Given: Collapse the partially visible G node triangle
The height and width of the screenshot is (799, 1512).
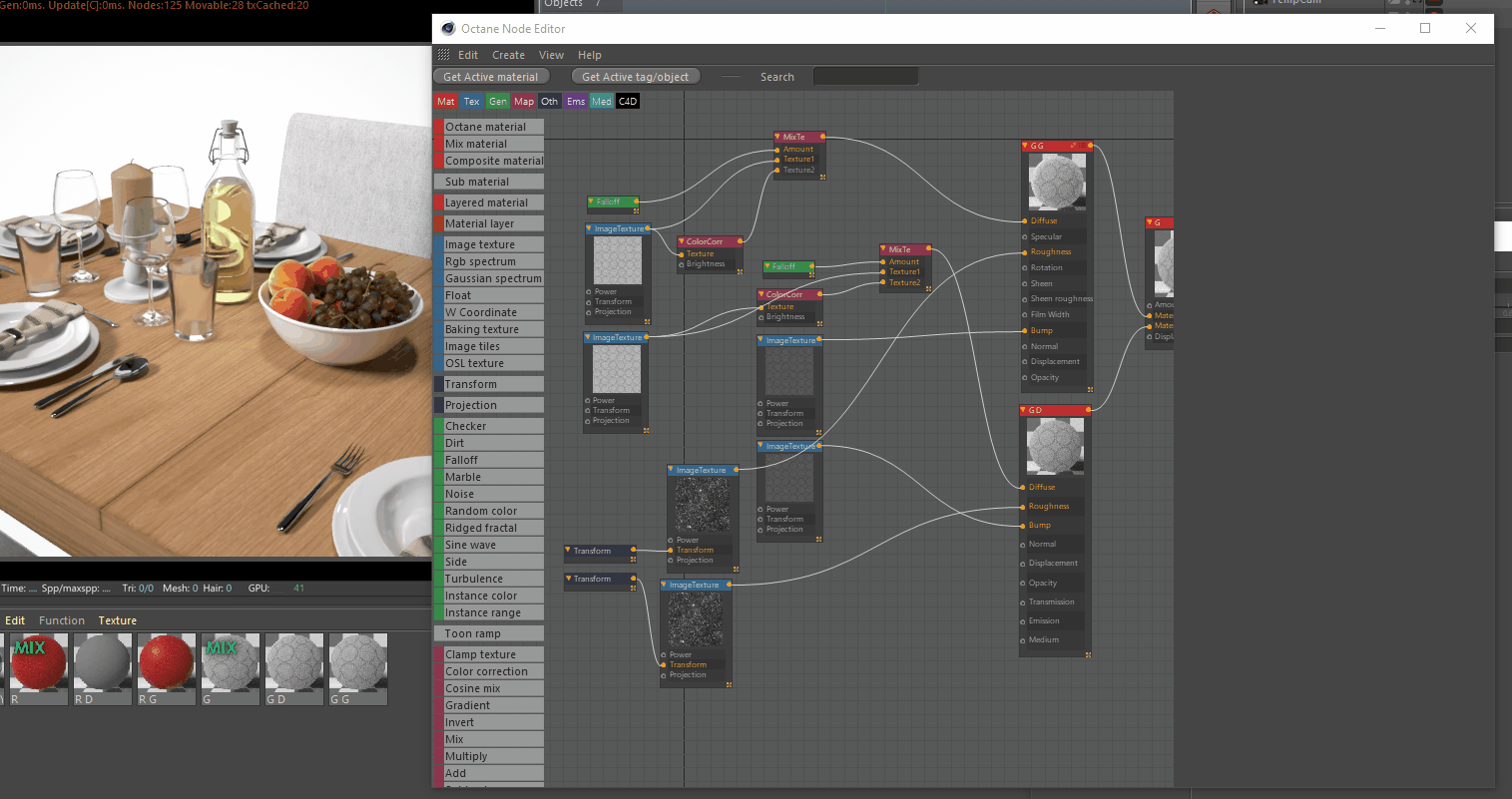Looking at the screenshot, I should click(x=1150, y=222).
